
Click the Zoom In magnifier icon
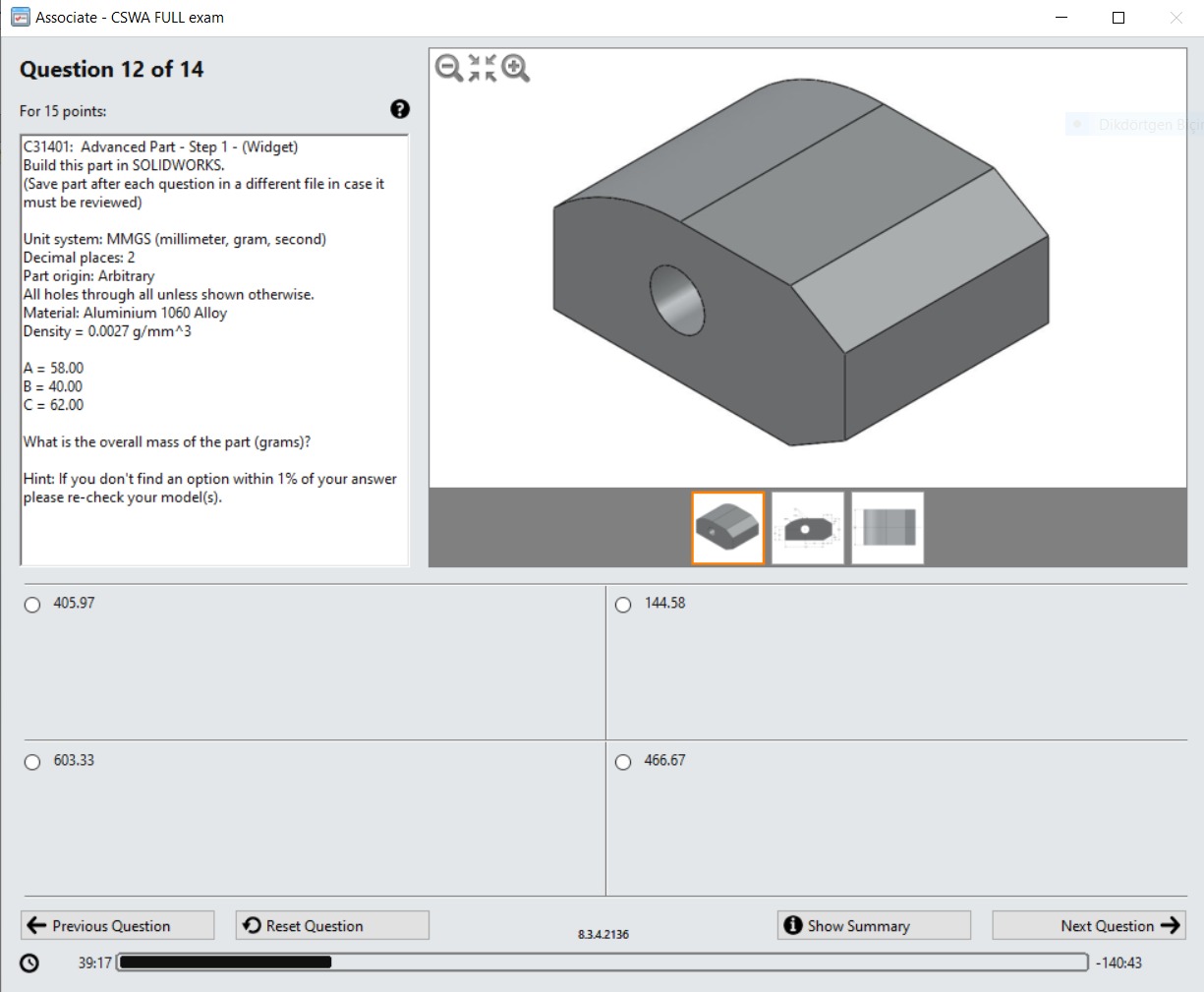pyautogui.click(x=513, y=68)
